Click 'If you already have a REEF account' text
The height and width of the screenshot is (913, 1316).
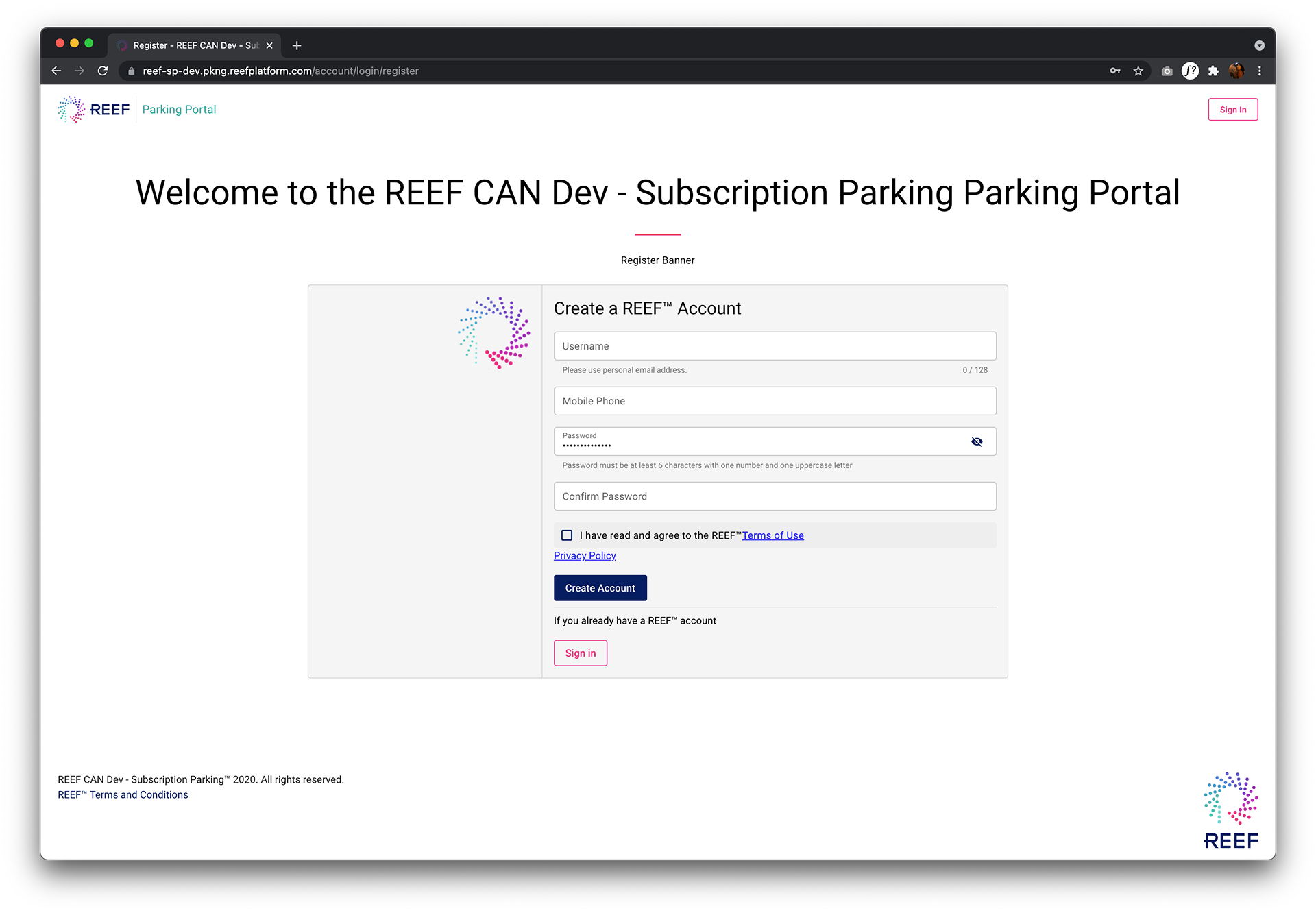635,621
